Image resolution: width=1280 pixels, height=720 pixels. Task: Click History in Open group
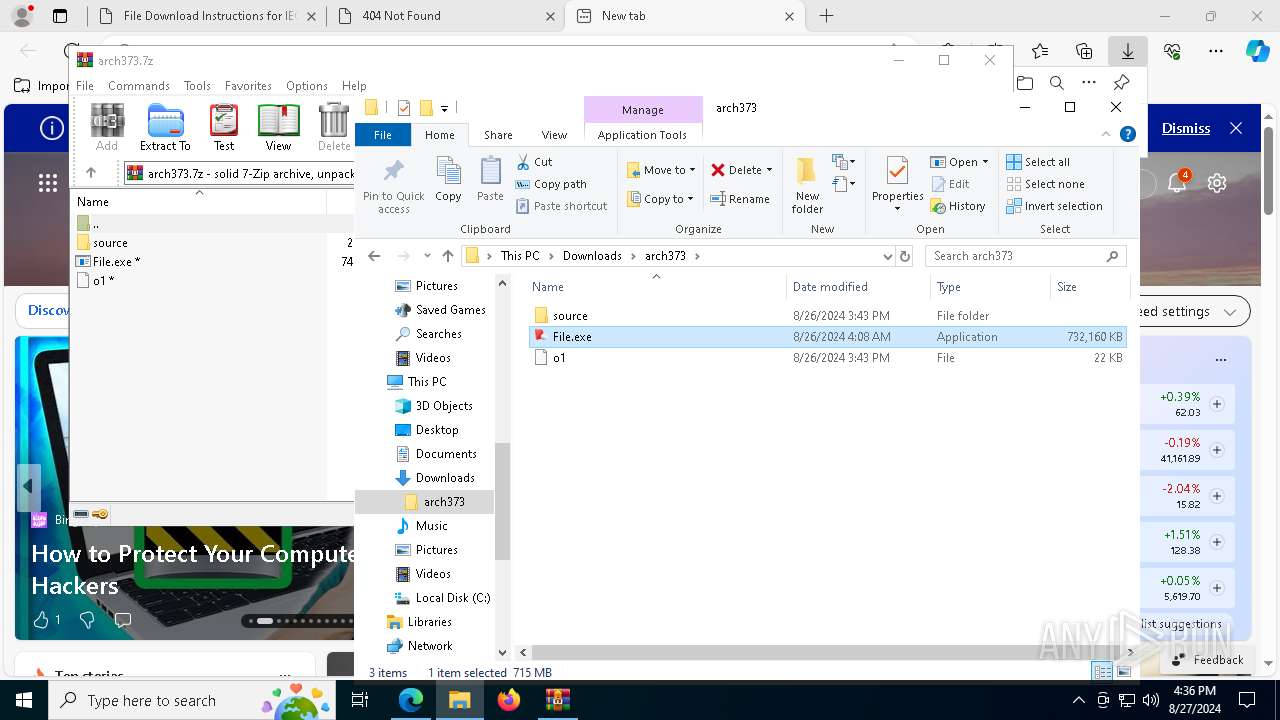coord(958,206)
